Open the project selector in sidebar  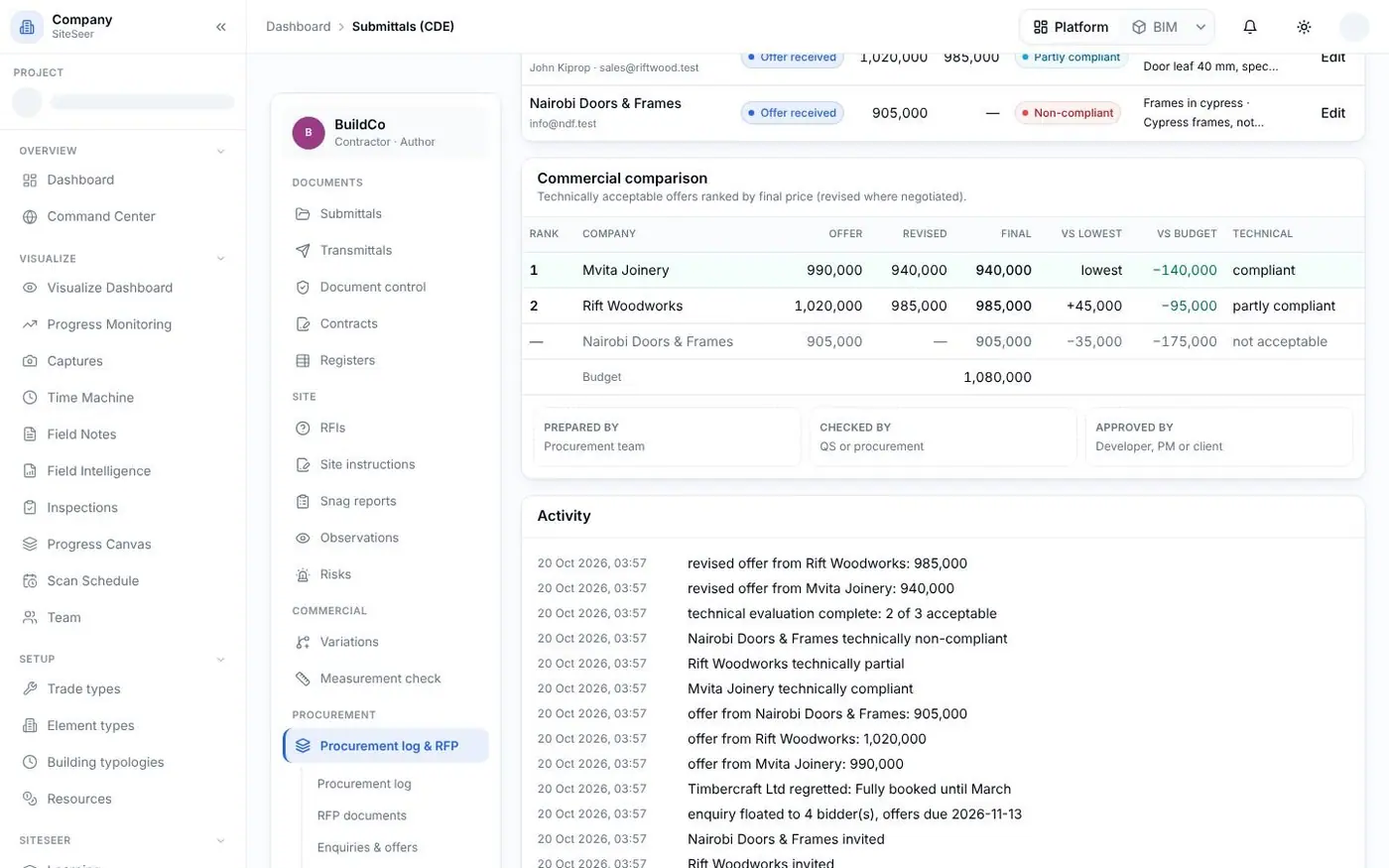(123, 102)
